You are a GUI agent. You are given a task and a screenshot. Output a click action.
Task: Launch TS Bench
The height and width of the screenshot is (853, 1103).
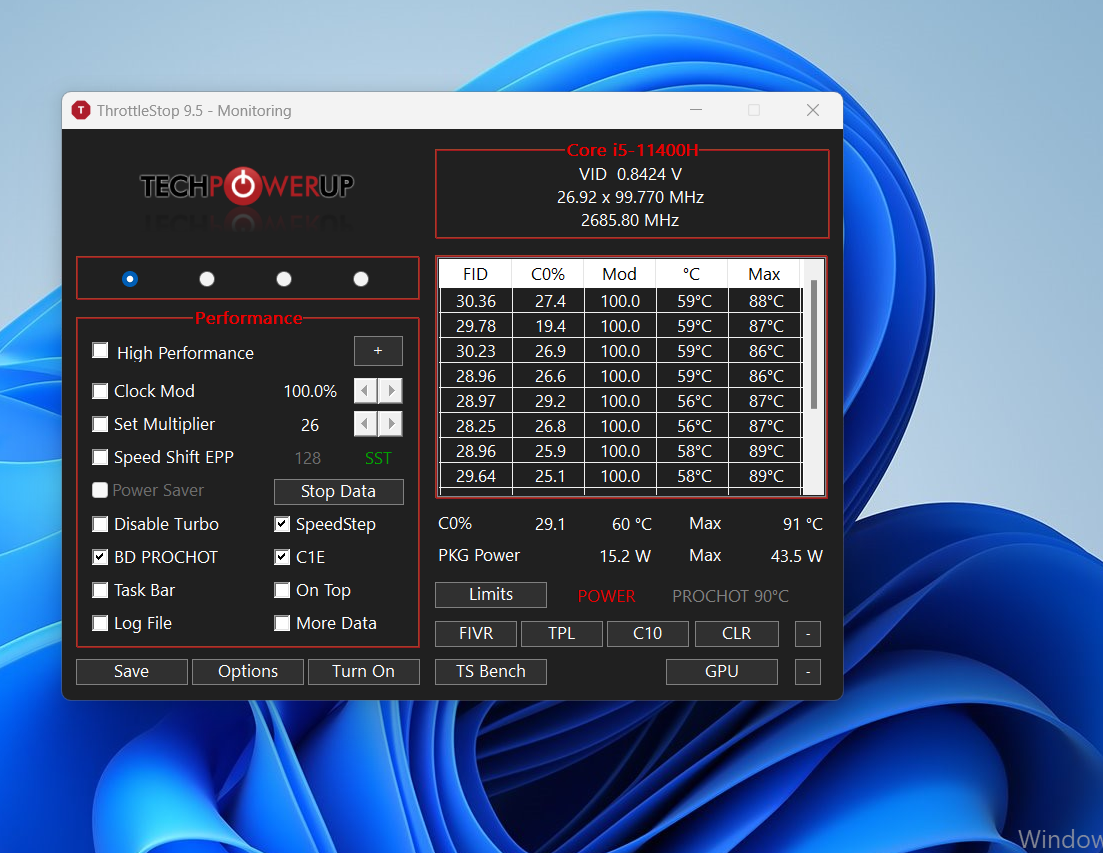[491, 672]
